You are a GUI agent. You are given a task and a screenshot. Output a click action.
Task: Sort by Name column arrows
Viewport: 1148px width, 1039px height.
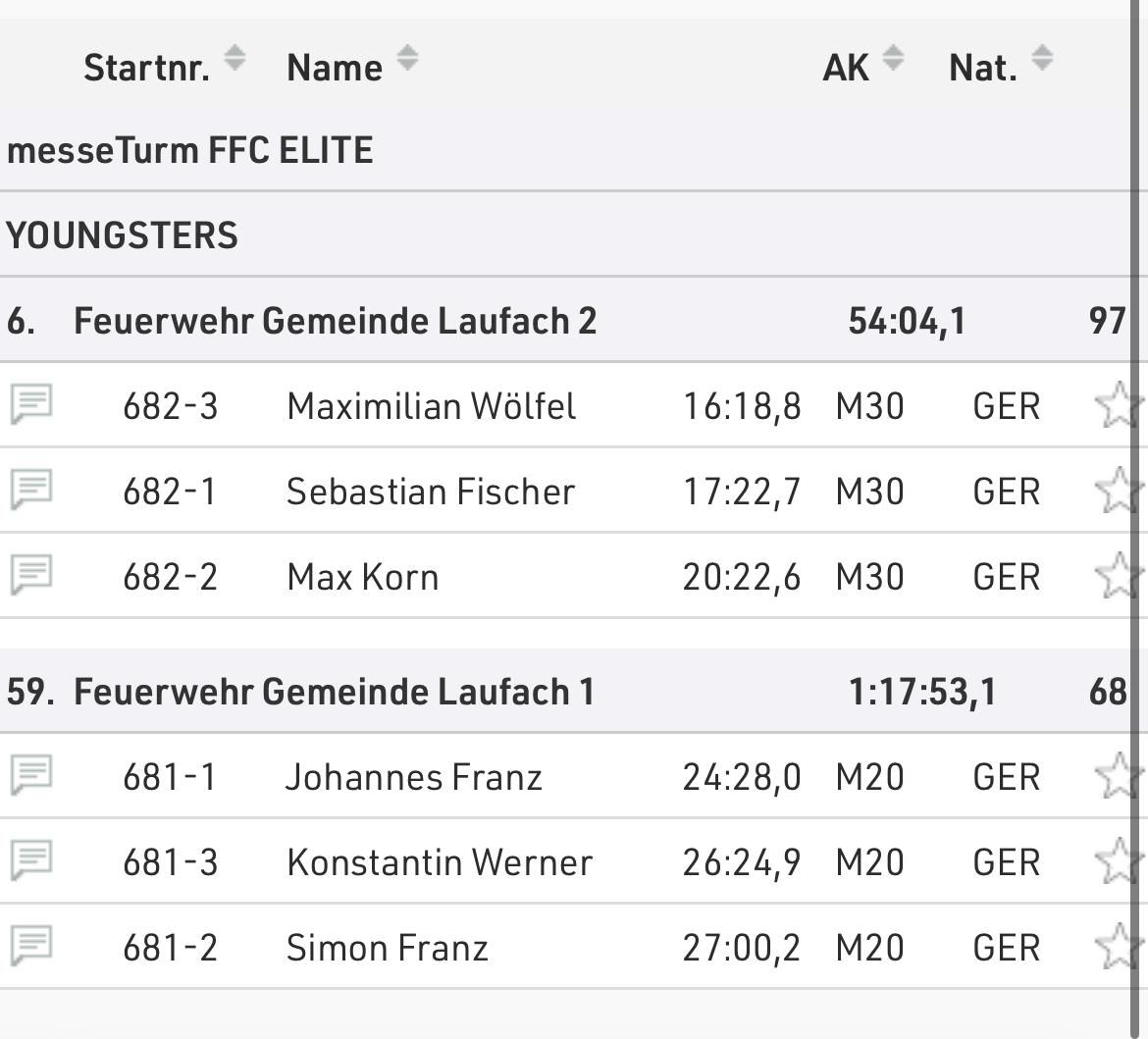[407, 60]
